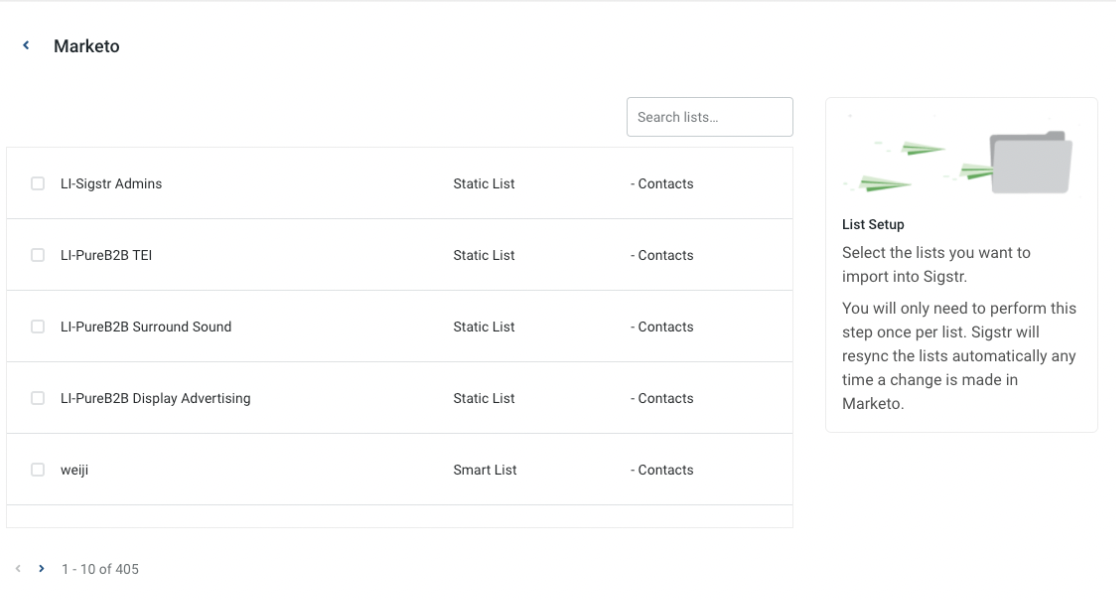
Task: Click Static List in Display Advertising row
Action: [x=484, y=398]
